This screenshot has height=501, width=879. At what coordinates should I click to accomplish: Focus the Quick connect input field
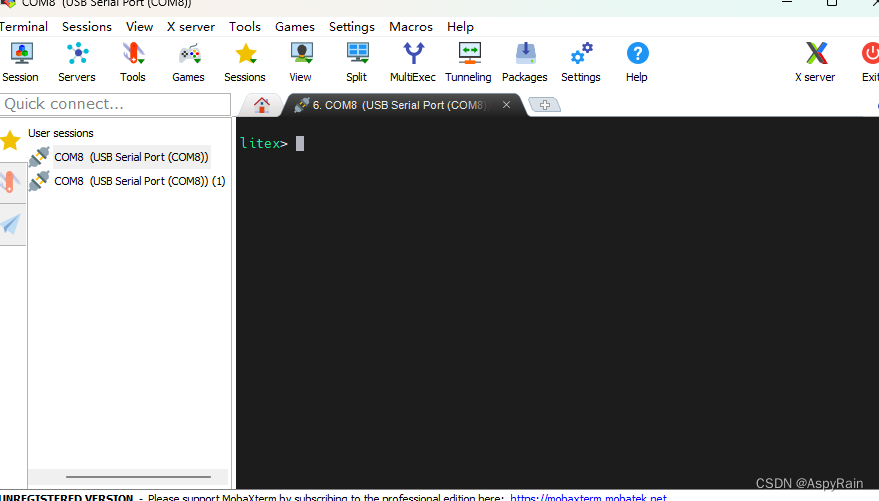(x=115, y=104)
